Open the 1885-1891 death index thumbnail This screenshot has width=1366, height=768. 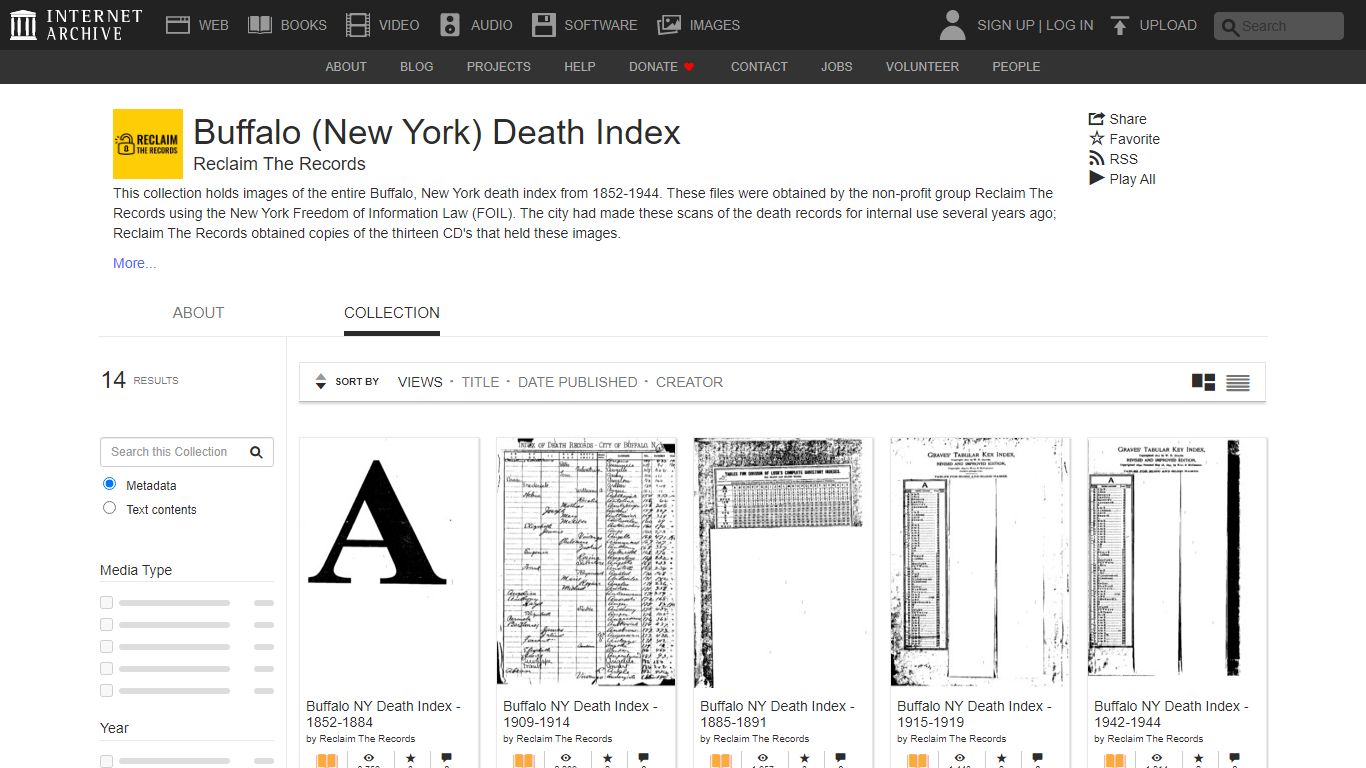(x=783, y=562)
